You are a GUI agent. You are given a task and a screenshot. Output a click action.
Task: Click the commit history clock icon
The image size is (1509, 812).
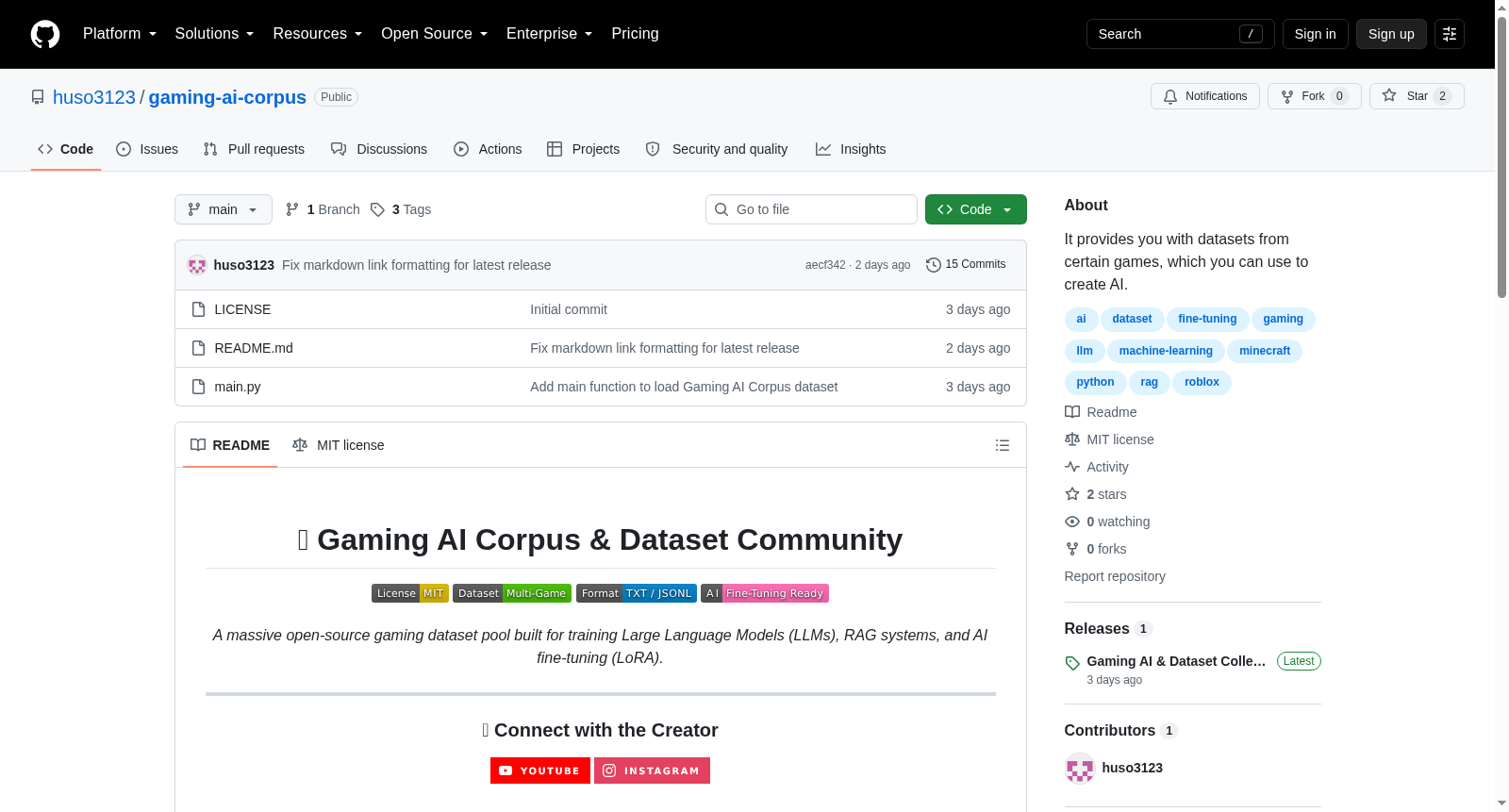[934, 265]
